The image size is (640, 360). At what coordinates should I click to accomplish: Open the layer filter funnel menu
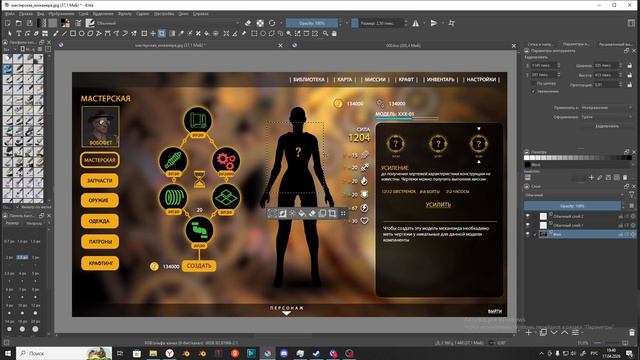632,195
